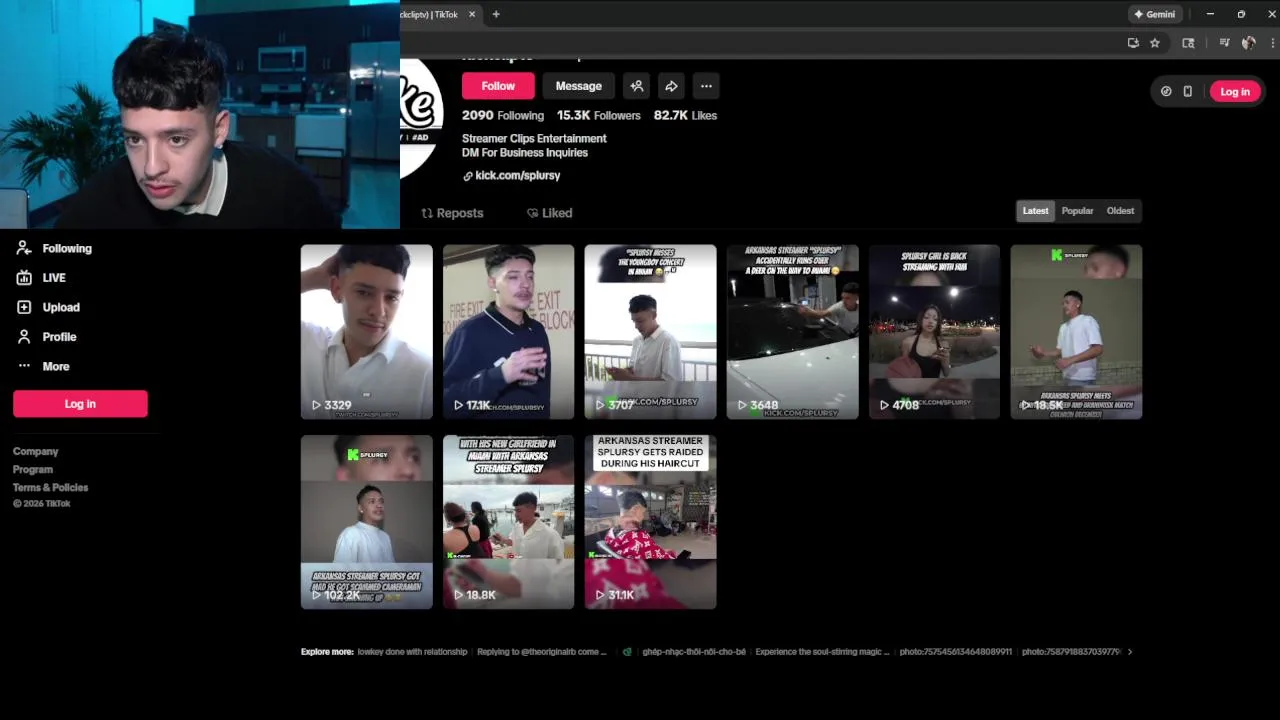The width and height of the screenshot is (1280, 720).
Task: Share the profile with the arrow icon
Action: pos(671,86)
